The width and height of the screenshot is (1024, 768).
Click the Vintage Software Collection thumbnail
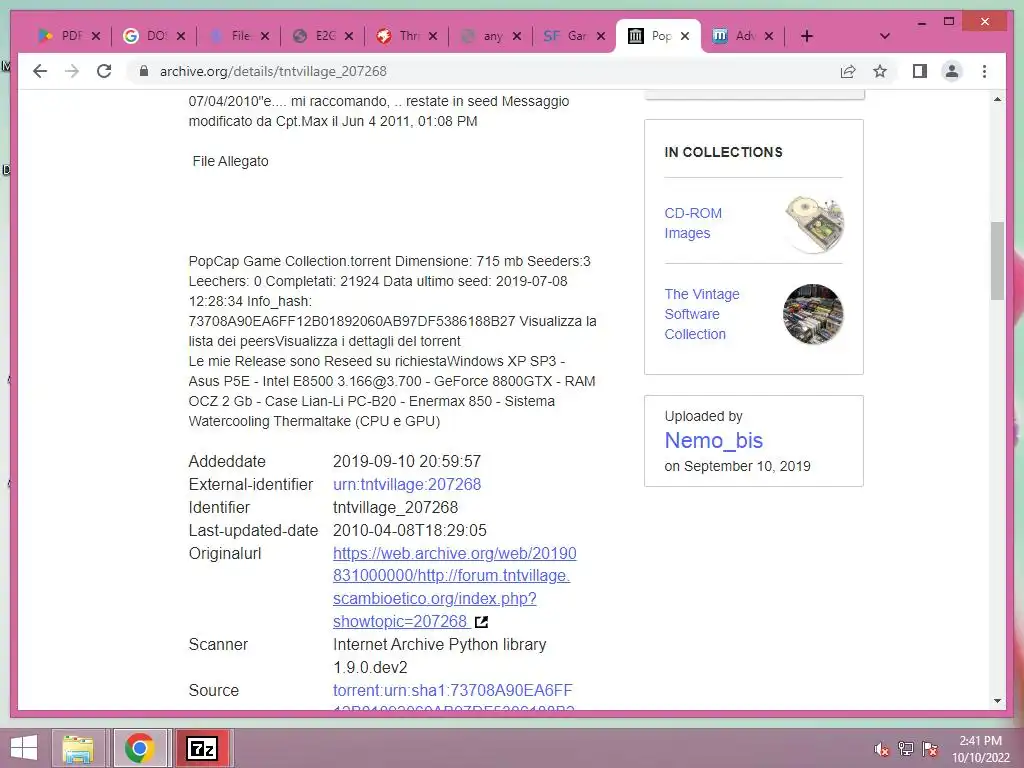[813, 314]
